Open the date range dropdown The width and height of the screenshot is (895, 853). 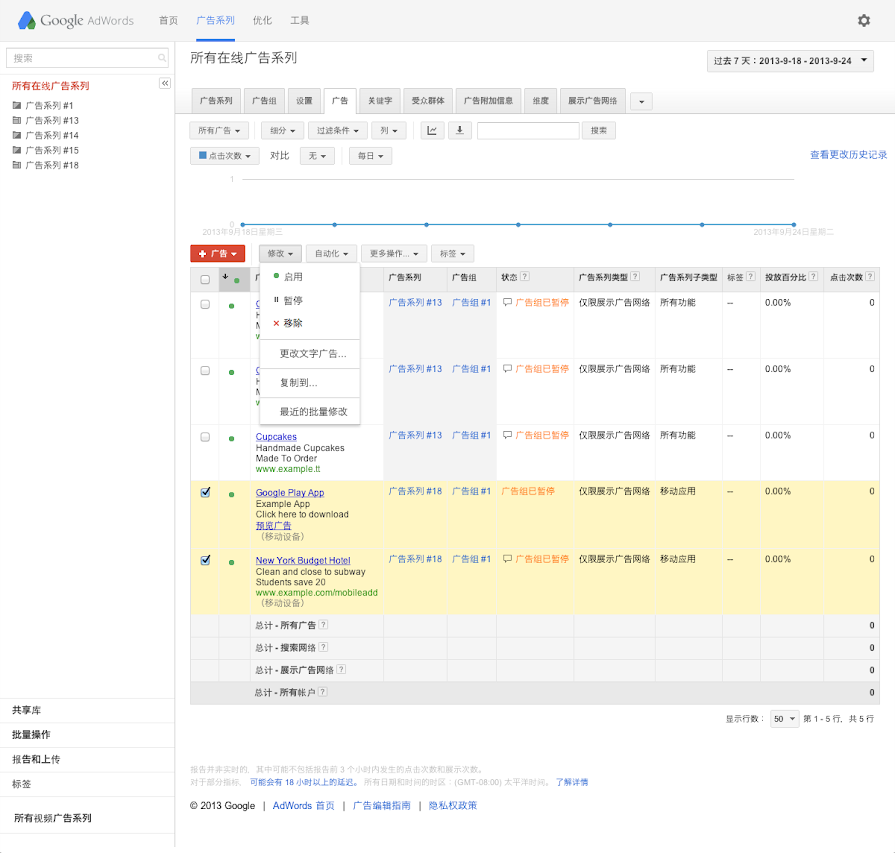[x=790, y=61]
